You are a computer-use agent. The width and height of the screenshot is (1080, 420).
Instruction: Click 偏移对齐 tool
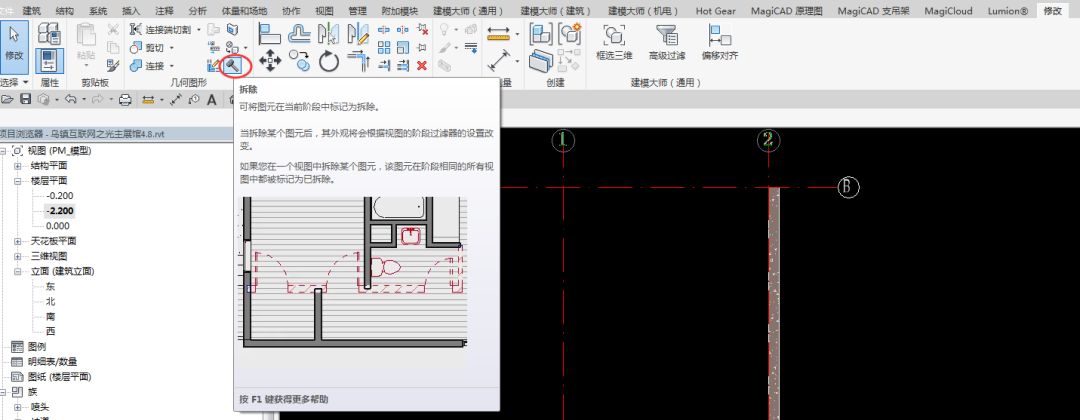coord(720,42)
